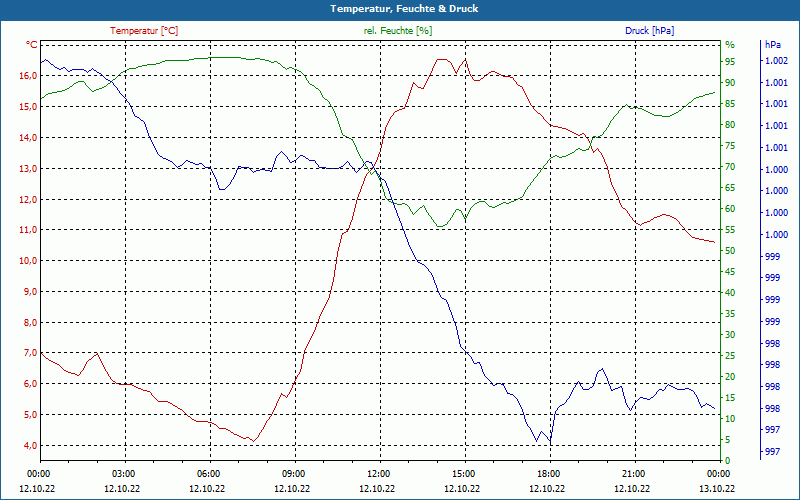This screenshot has width=800, height=500.
Task: Click the 'hPa' unit label on pressure axis
Action: coord(773,45)
